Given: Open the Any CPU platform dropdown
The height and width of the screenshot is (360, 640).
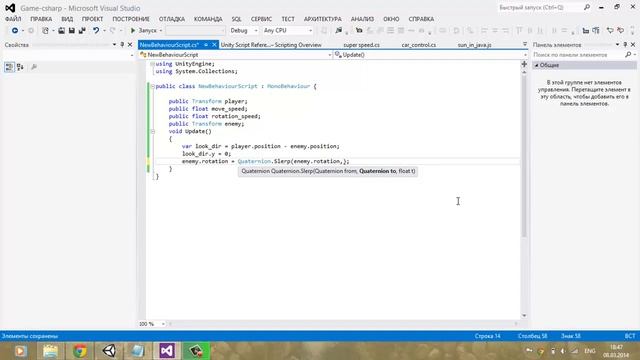Looking at the screenshot, I should (x=288, y=31).
